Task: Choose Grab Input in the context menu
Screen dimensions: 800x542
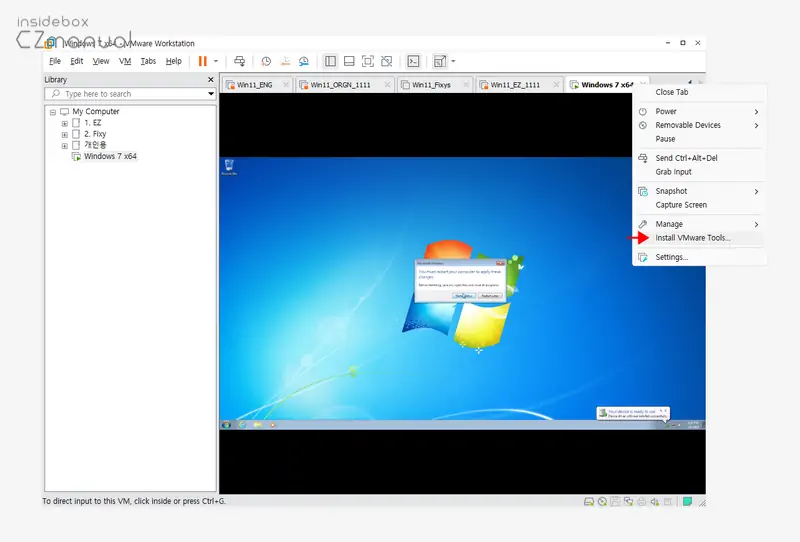Action: pos(699,172)
